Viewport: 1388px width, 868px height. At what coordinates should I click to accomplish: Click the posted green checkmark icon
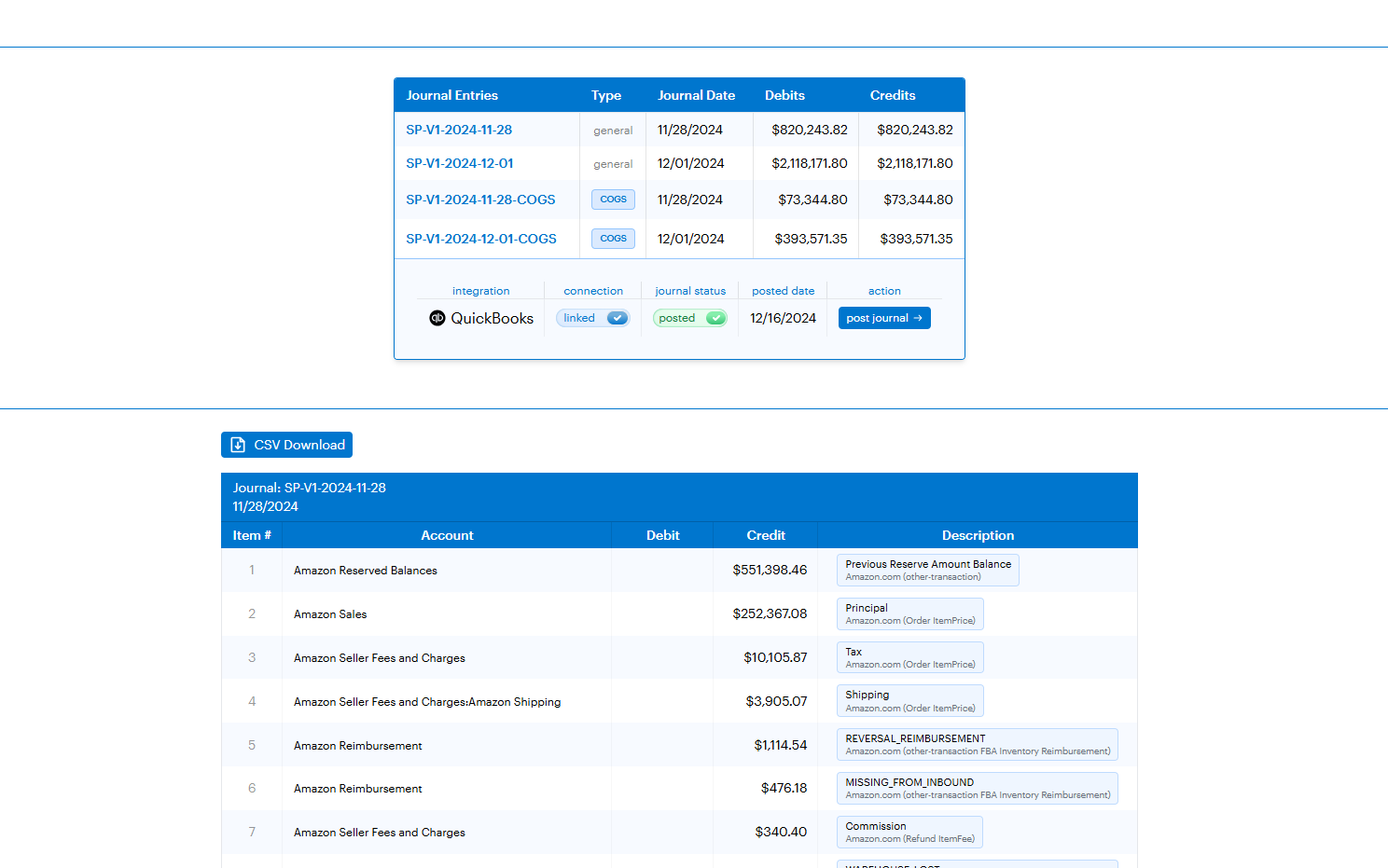point(715,318)
